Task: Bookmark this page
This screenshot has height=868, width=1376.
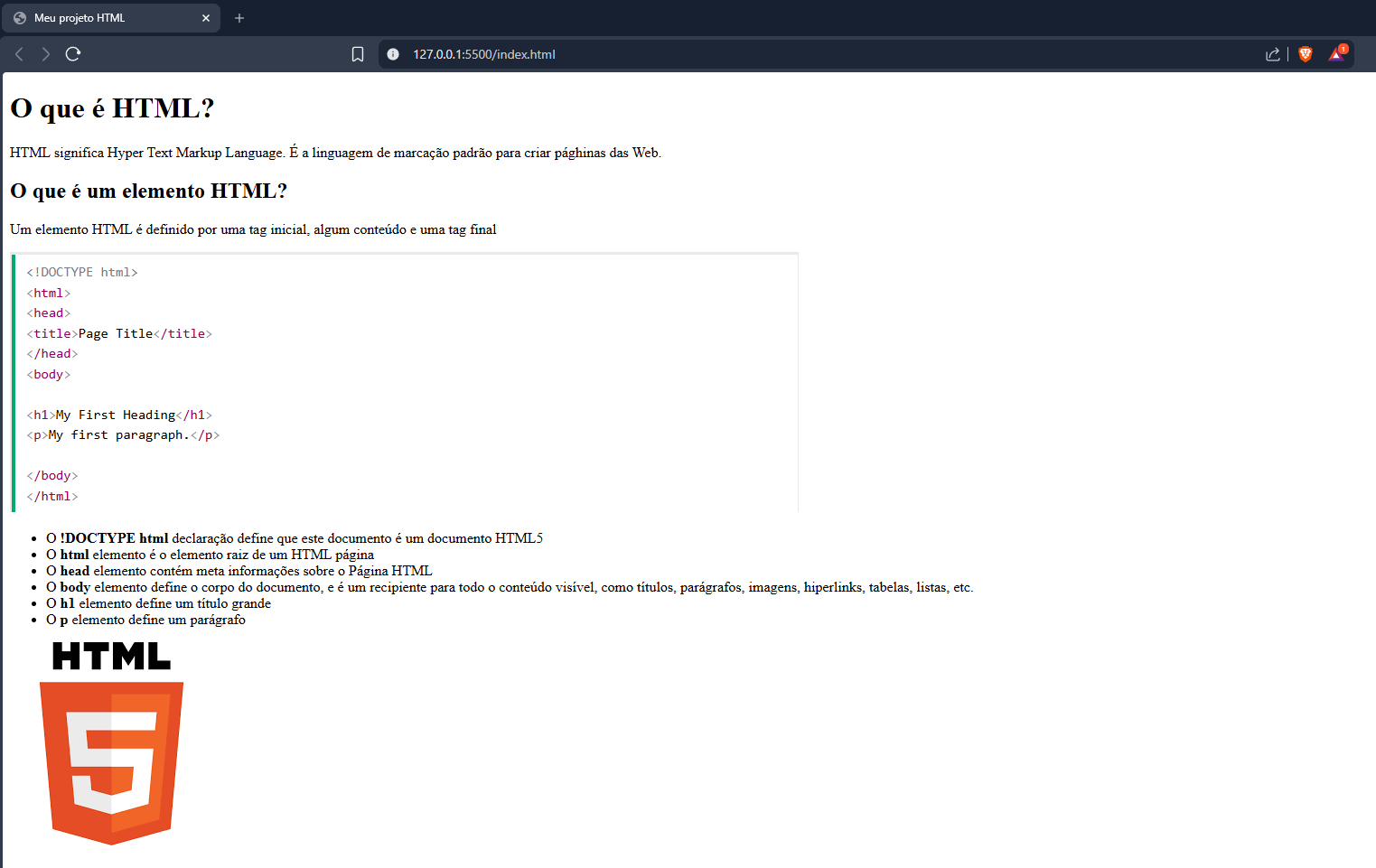Action: pos(358,54)
